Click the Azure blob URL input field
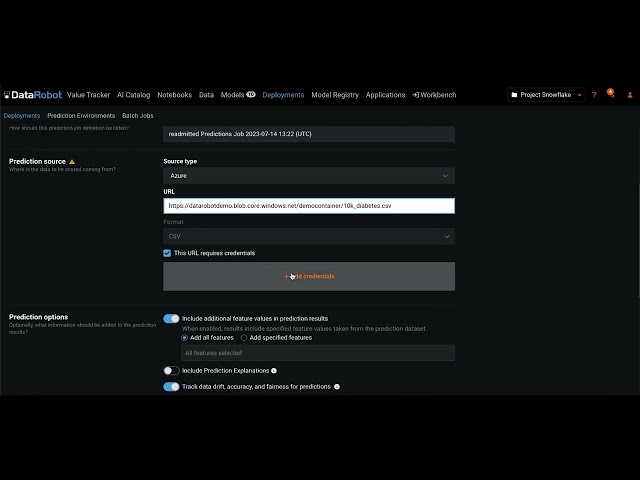The height and width of the screenshot is (480, 640). [x=308, y=206]
